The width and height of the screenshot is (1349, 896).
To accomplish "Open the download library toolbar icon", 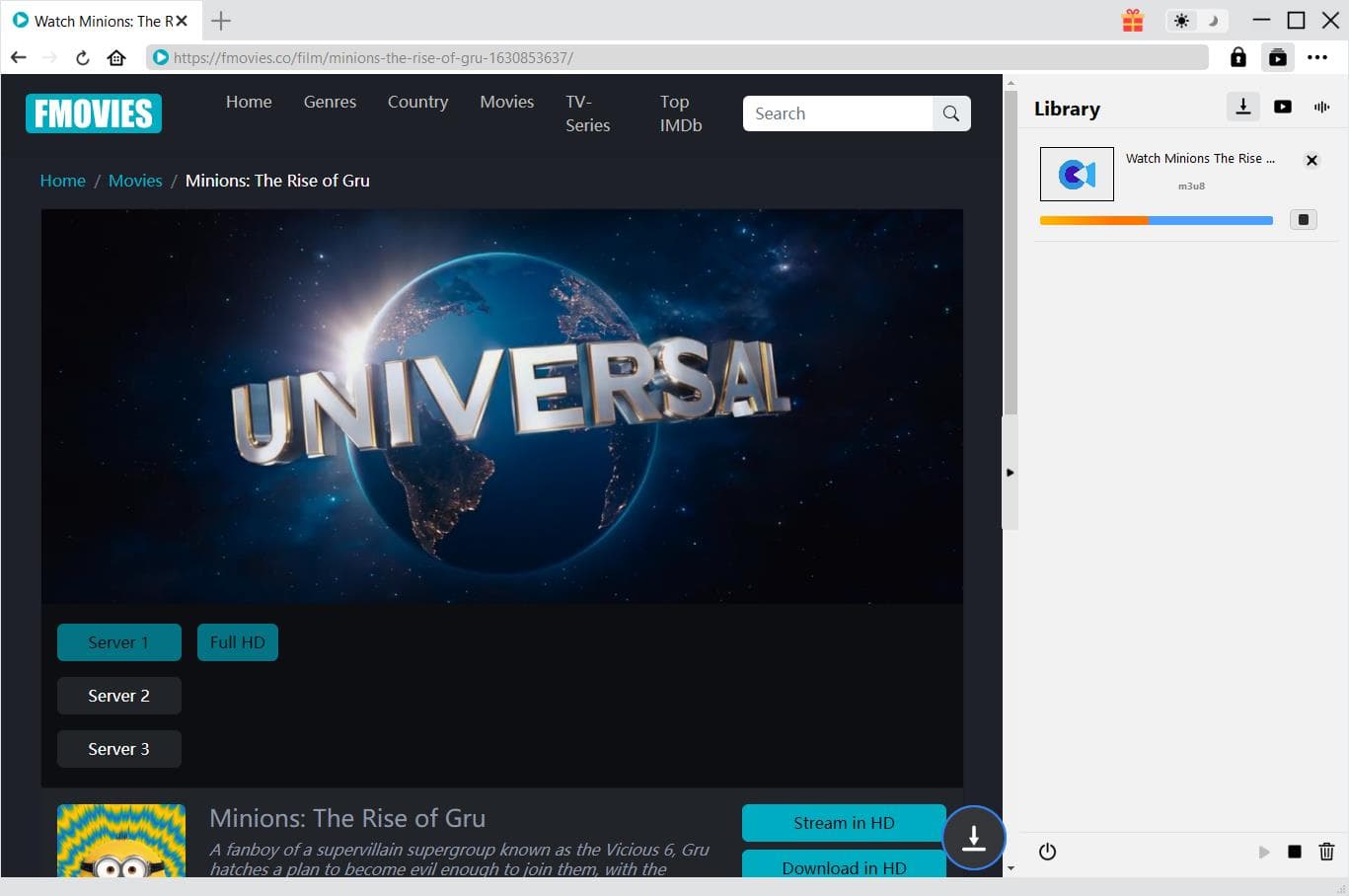I will point(1277,57).
